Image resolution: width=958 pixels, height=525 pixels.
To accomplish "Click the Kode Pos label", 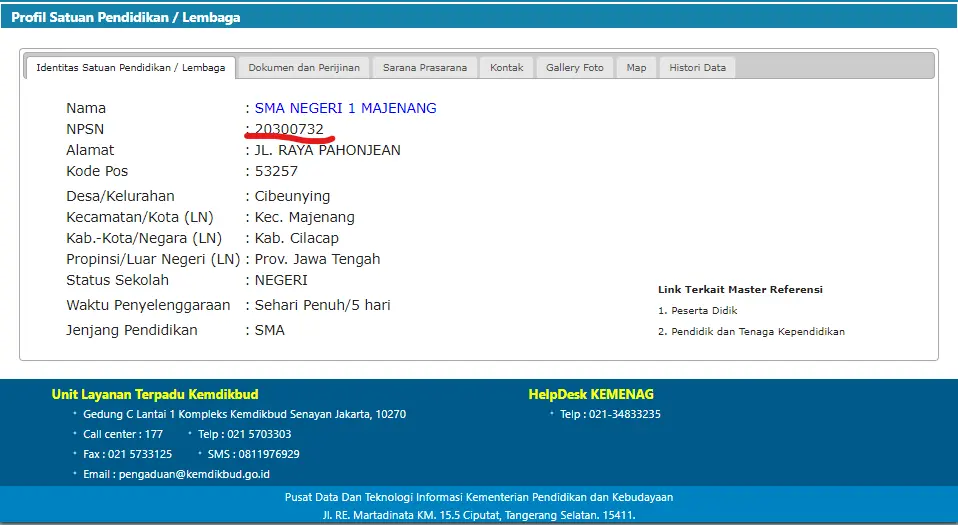I will (x=97, y=171).
